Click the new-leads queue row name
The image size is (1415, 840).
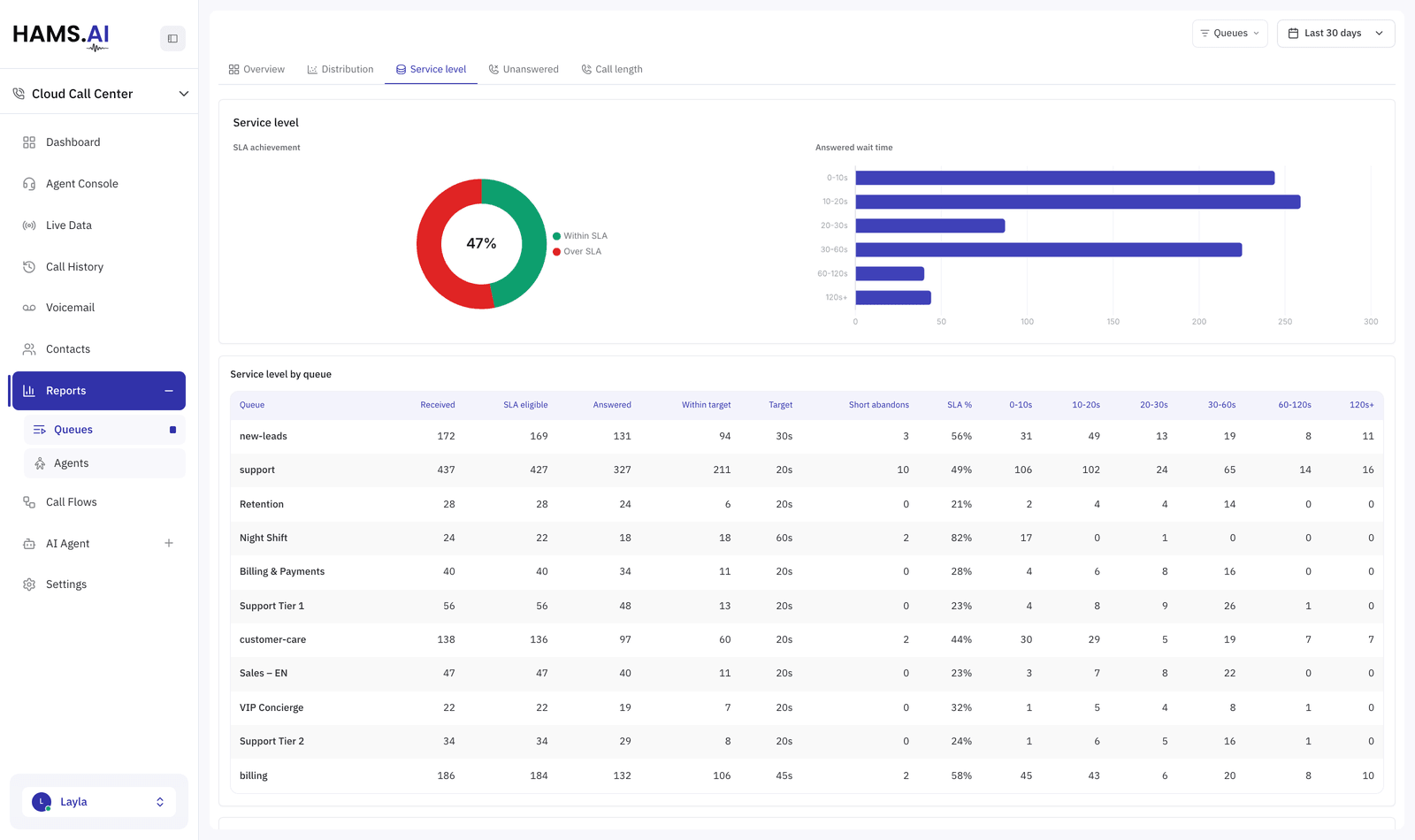coord(264,437)
